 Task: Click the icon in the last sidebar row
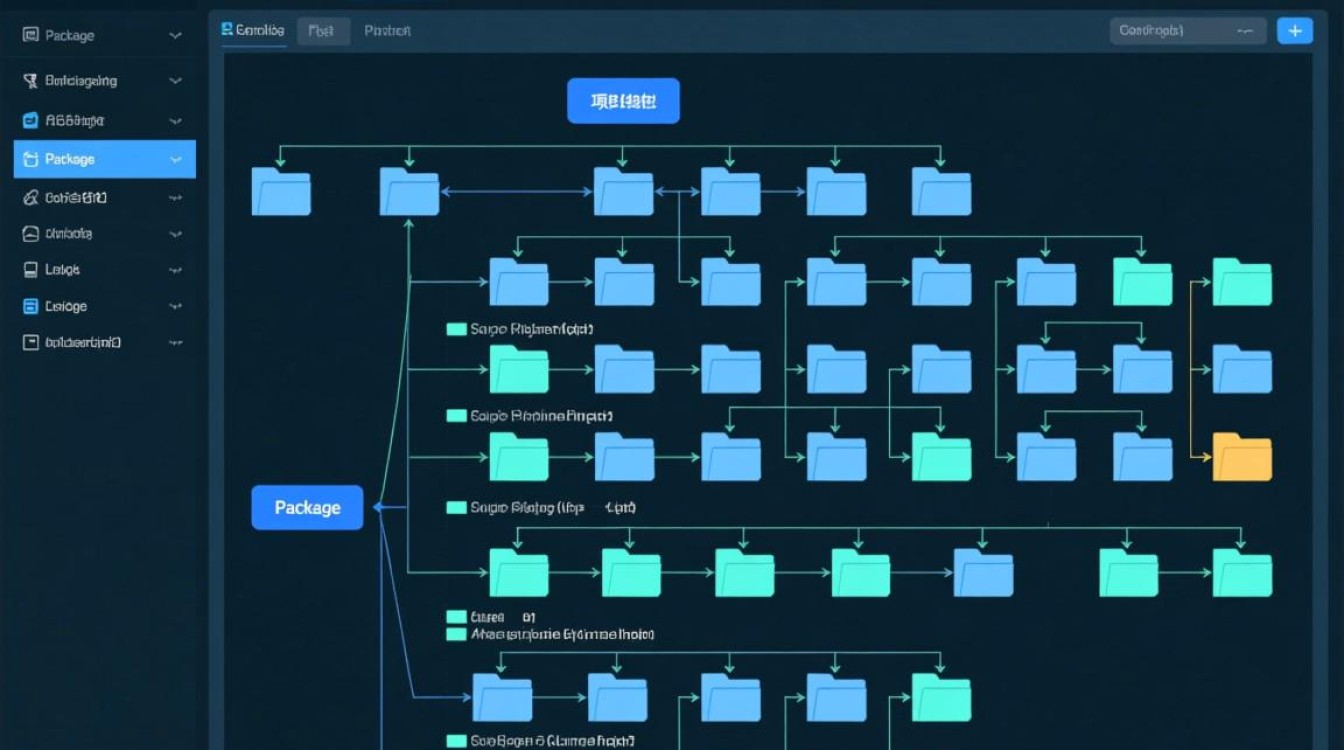pyautogui.click(x=30, y=342)
